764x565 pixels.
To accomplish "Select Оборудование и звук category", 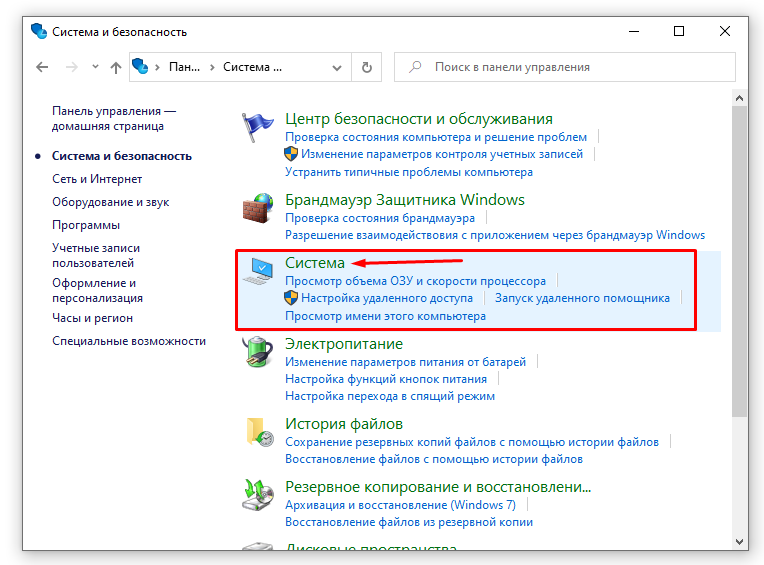I will click(111, 202).
